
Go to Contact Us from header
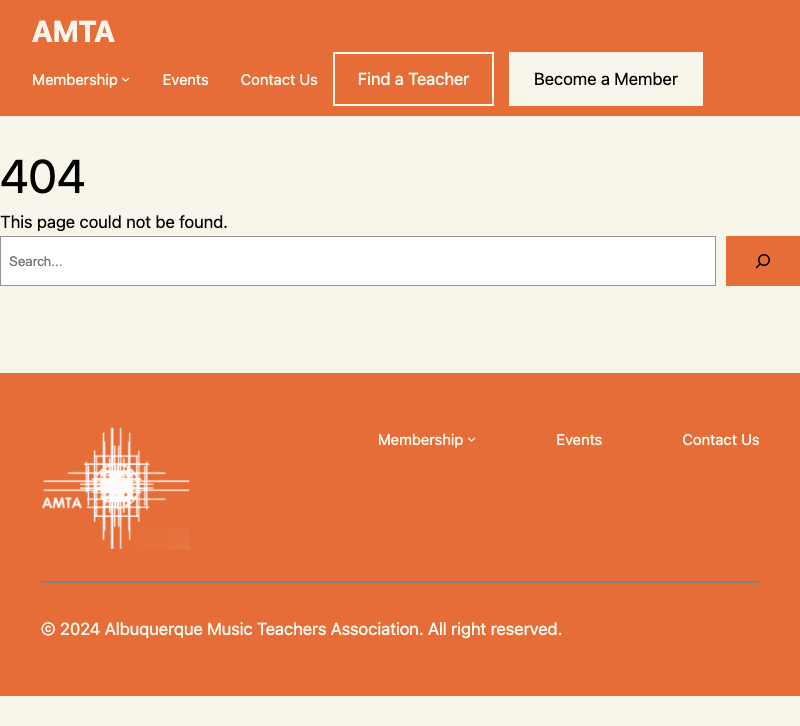pyautogui.click(x=279, y=80)
